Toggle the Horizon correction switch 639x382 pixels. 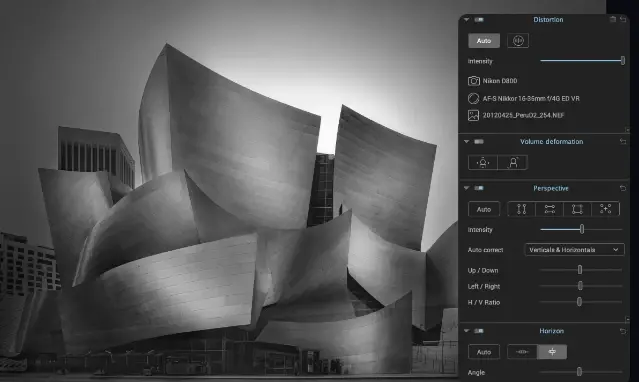pyautogui.click(x=479, y=331)
